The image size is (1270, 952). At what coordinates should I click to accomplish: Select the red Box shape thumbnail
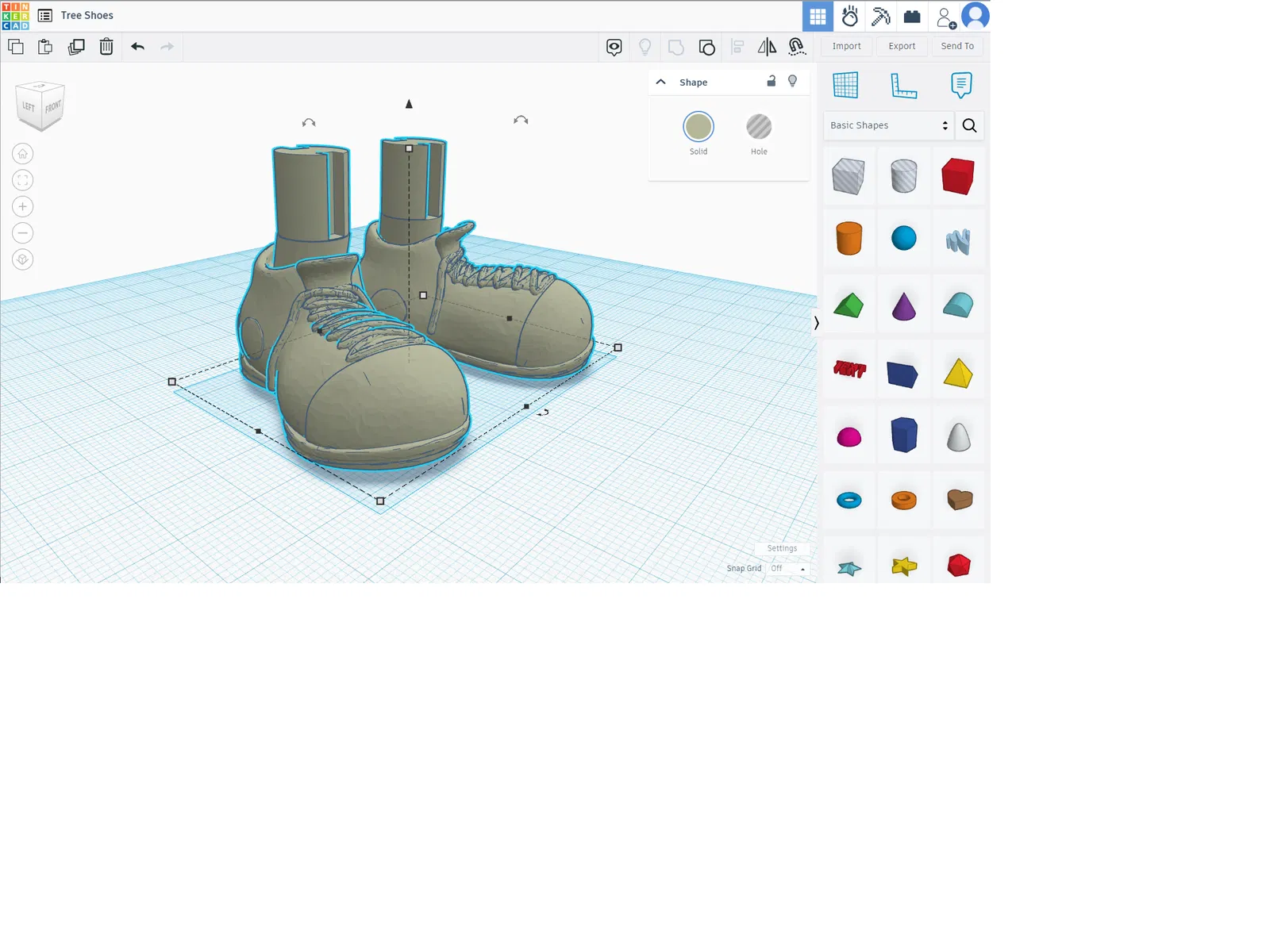[958, 176]
